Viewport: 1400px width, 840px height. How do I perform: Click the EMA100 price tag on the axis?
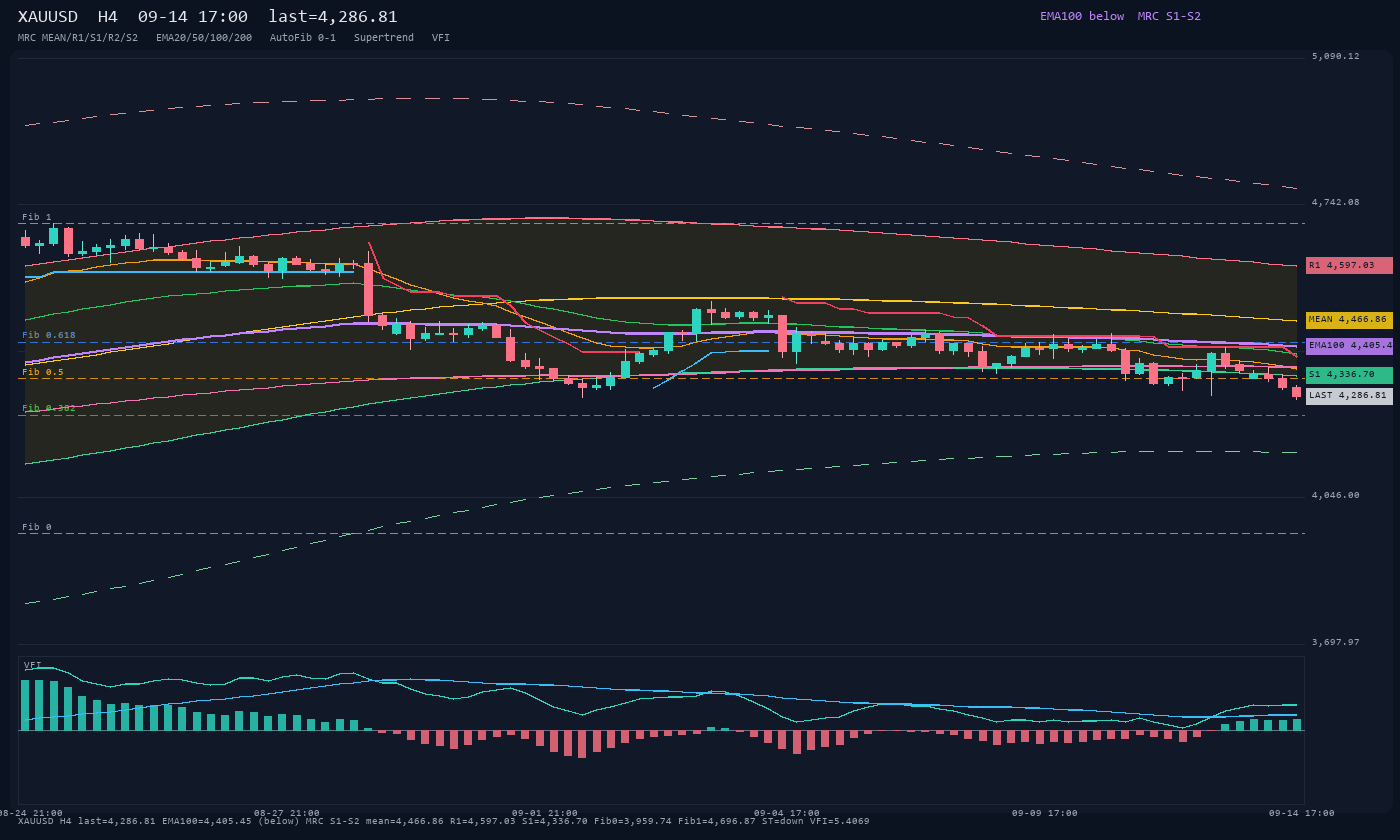[x=1349, y=346]
